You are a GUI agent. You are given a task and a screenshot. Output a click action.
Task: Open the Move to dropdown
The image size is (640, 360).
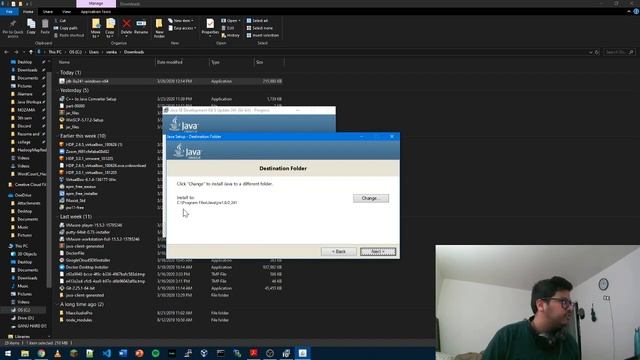pos(96,28)
